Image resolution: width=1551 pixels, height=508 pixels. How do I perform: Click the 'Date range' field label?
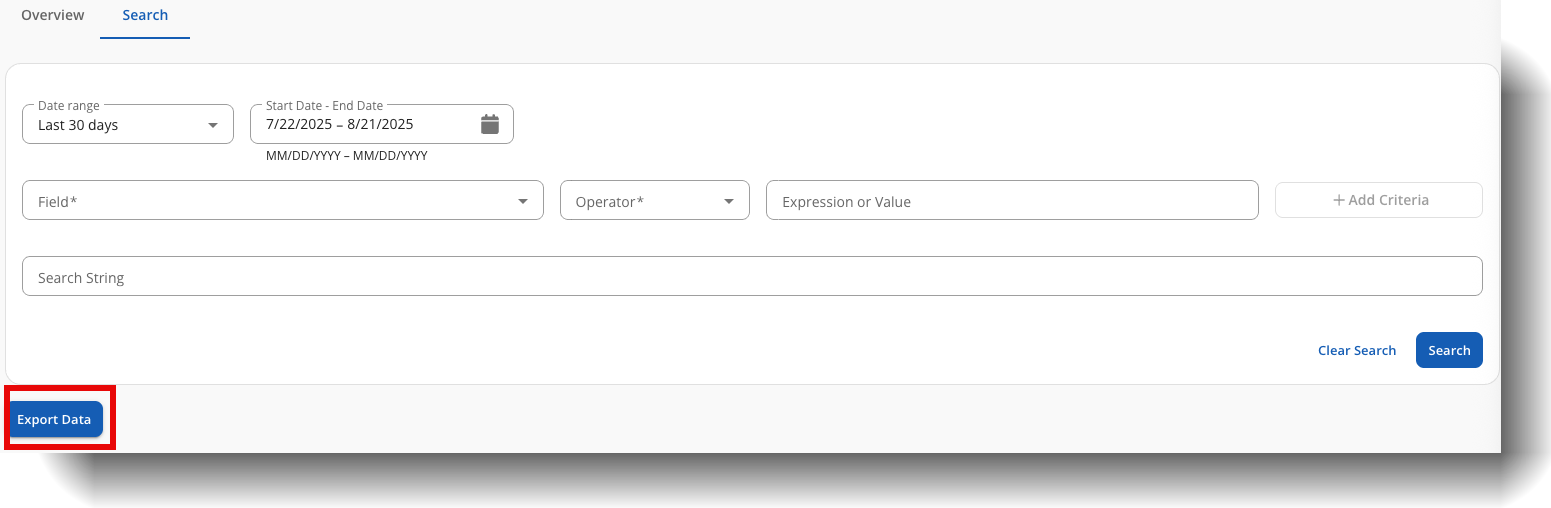click(69, 106)
